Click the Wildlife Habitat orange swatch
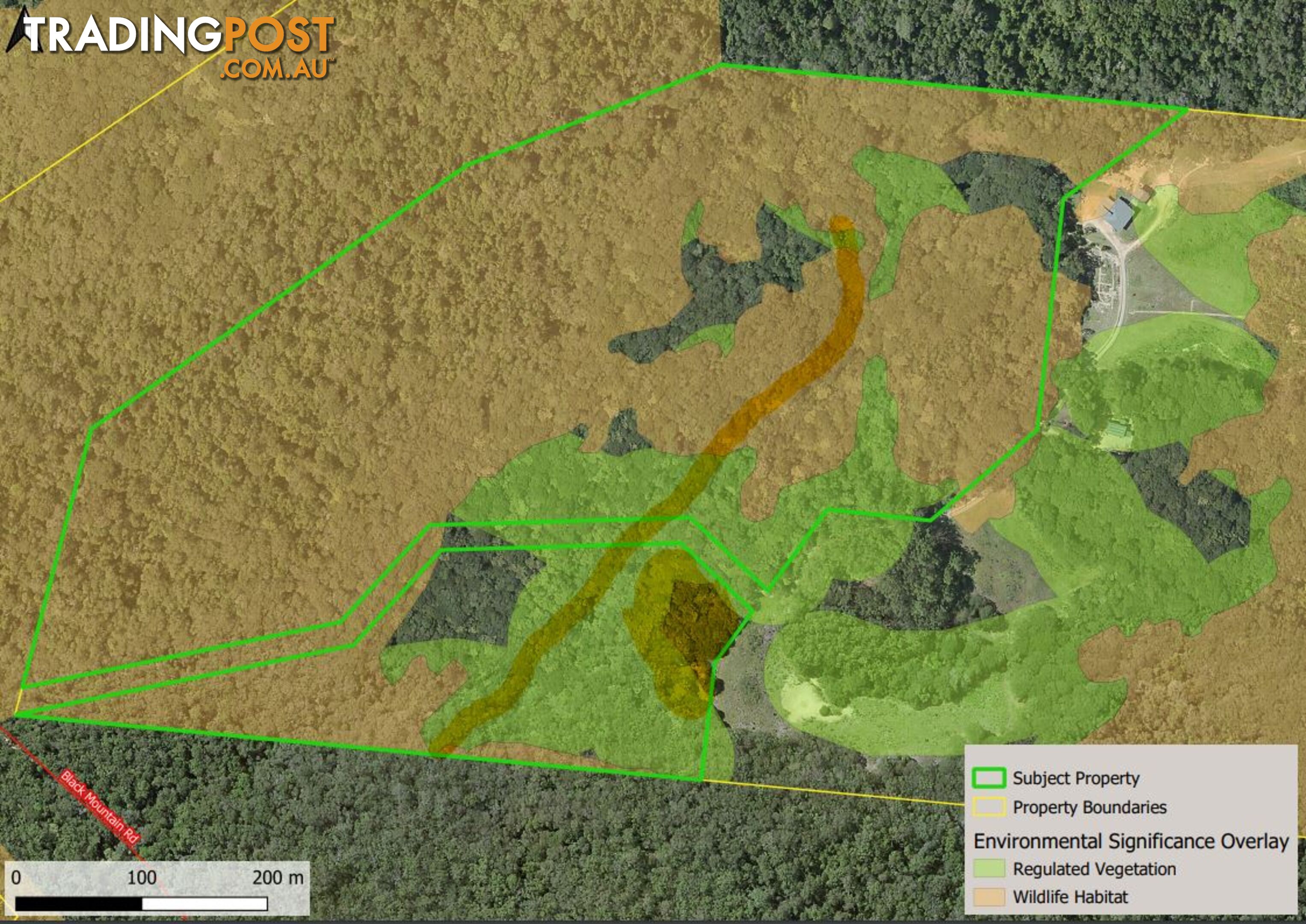The width and height of the screenshot is (1306, 924). (x=989, y=897)
